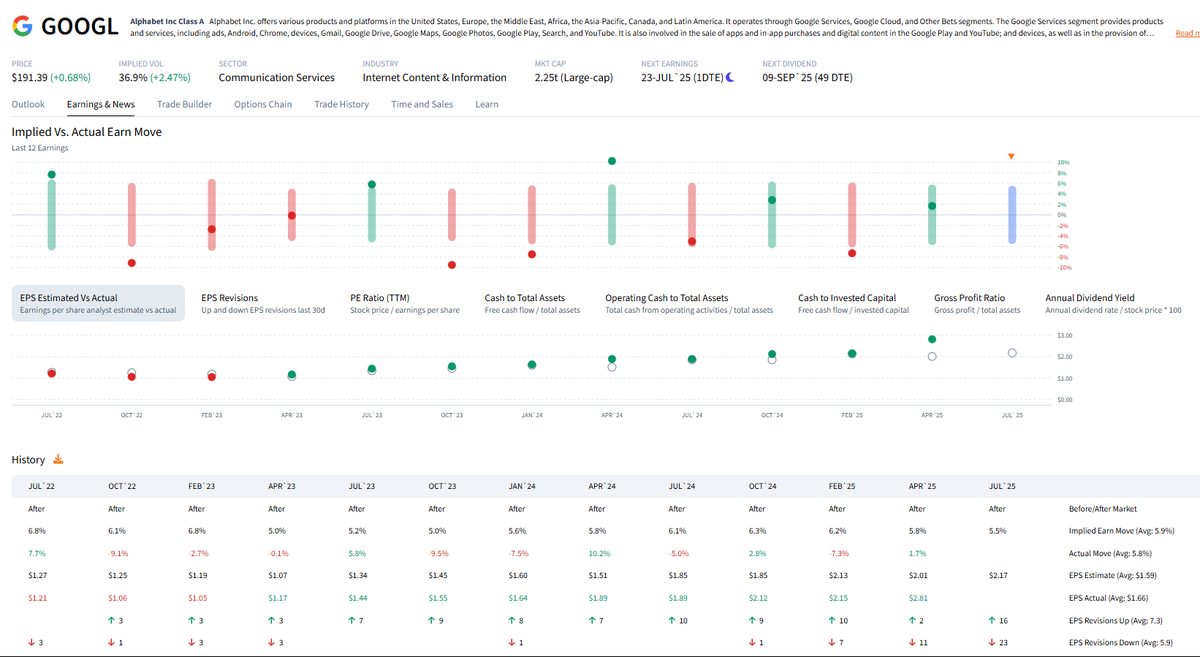1200x657 pixels.
Task: Select the Cash to Total Assets metric
Action: pos(532,303)
